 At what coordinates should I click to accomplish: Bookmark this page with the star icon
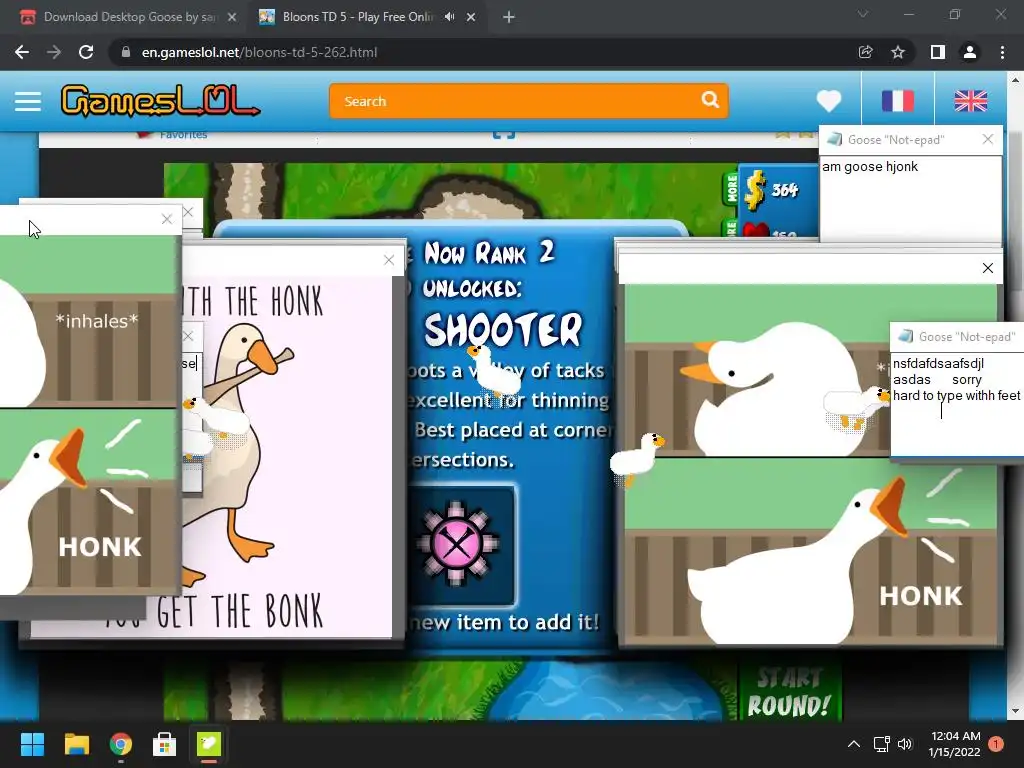coord(898,52)
